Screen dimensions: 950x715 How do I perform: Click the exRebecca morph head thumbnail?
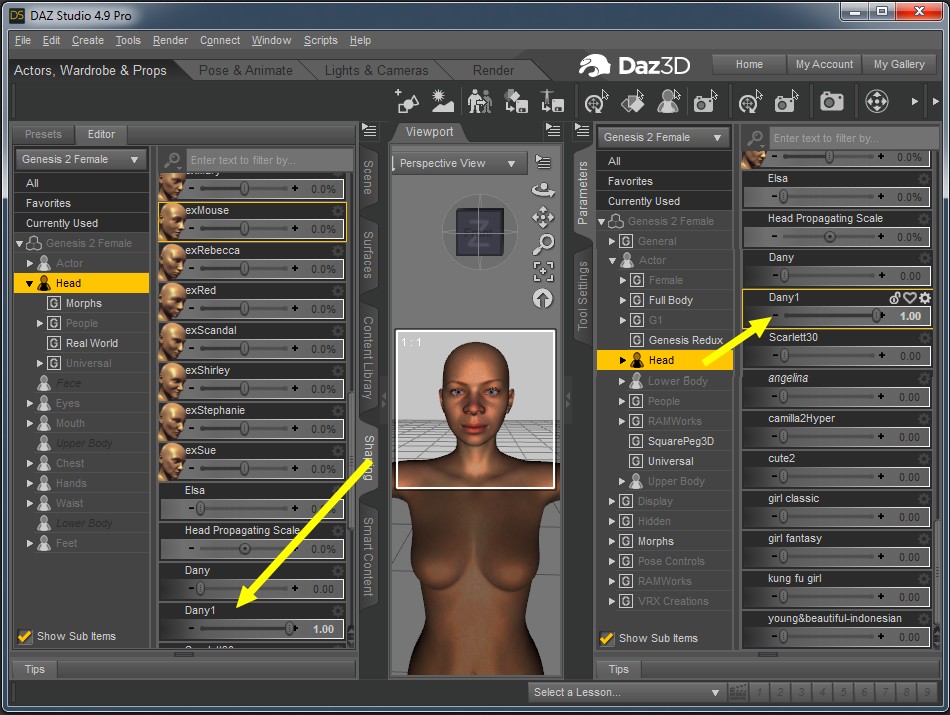click(172, 262)
